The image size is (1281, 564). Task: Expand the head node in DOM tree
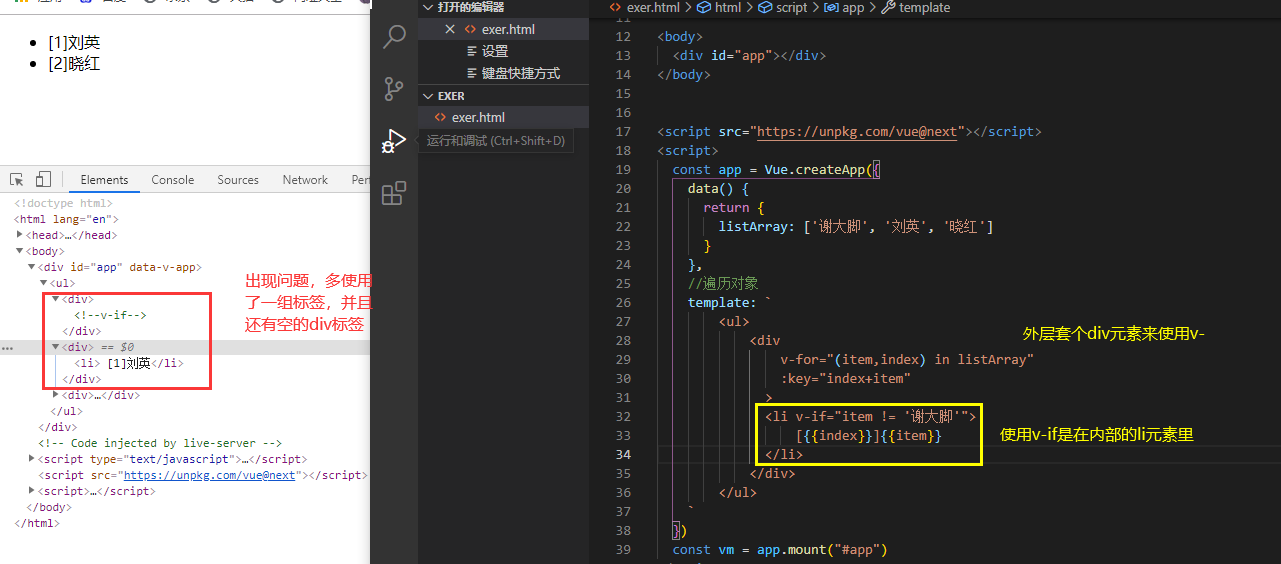click(x=20, y=235)
